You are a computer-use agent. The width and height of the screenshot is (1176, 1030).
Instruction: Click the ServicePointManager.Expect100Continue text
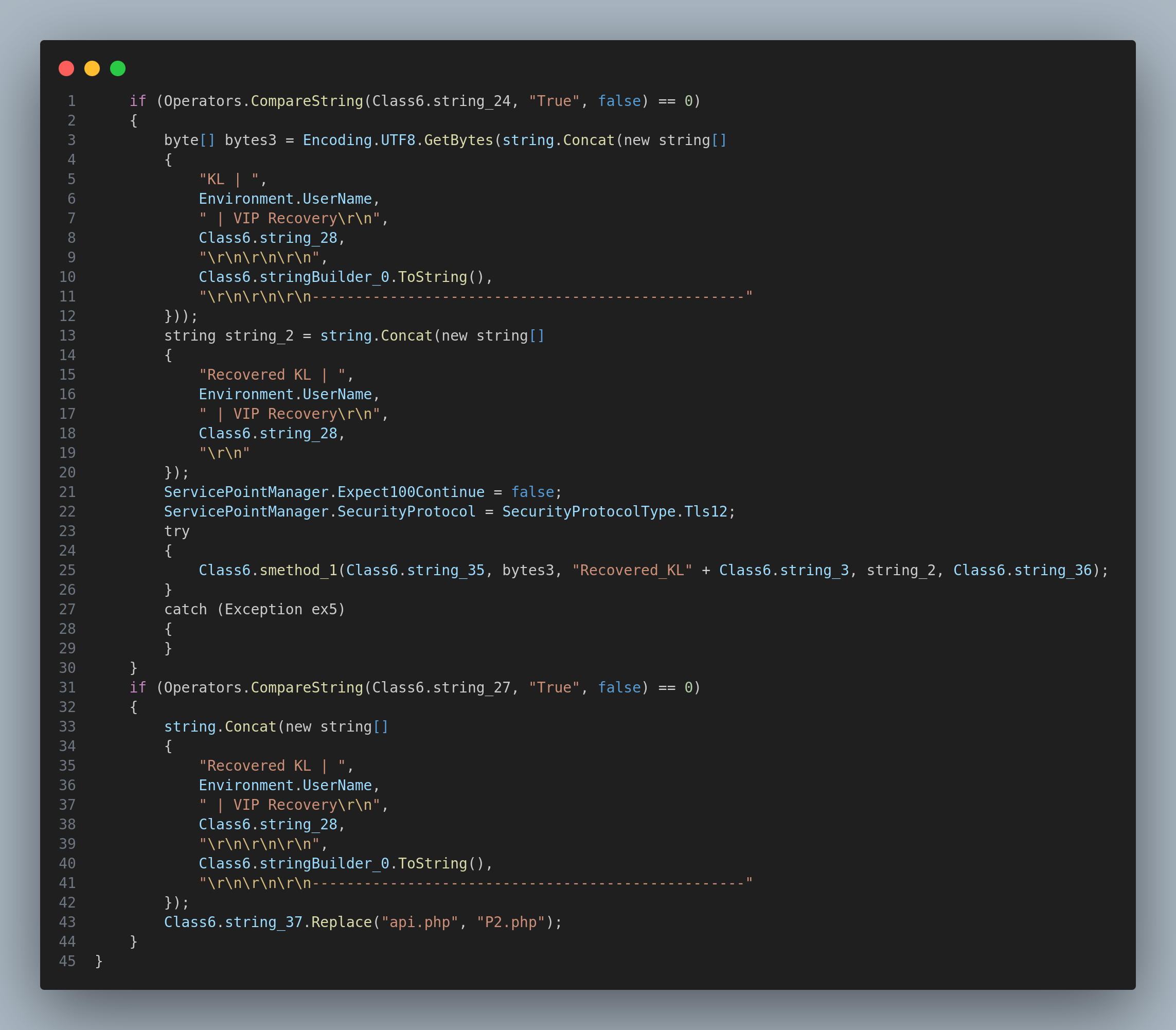324,492
